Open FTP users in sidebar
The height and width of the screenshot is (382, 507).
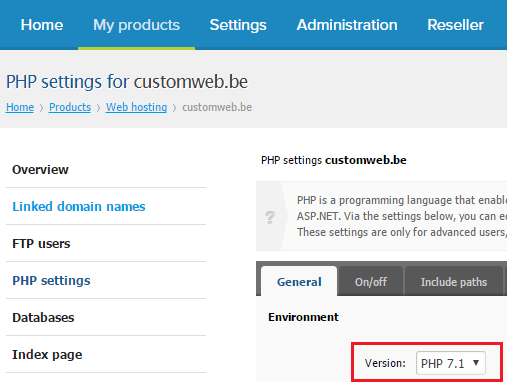coord(41,244)
